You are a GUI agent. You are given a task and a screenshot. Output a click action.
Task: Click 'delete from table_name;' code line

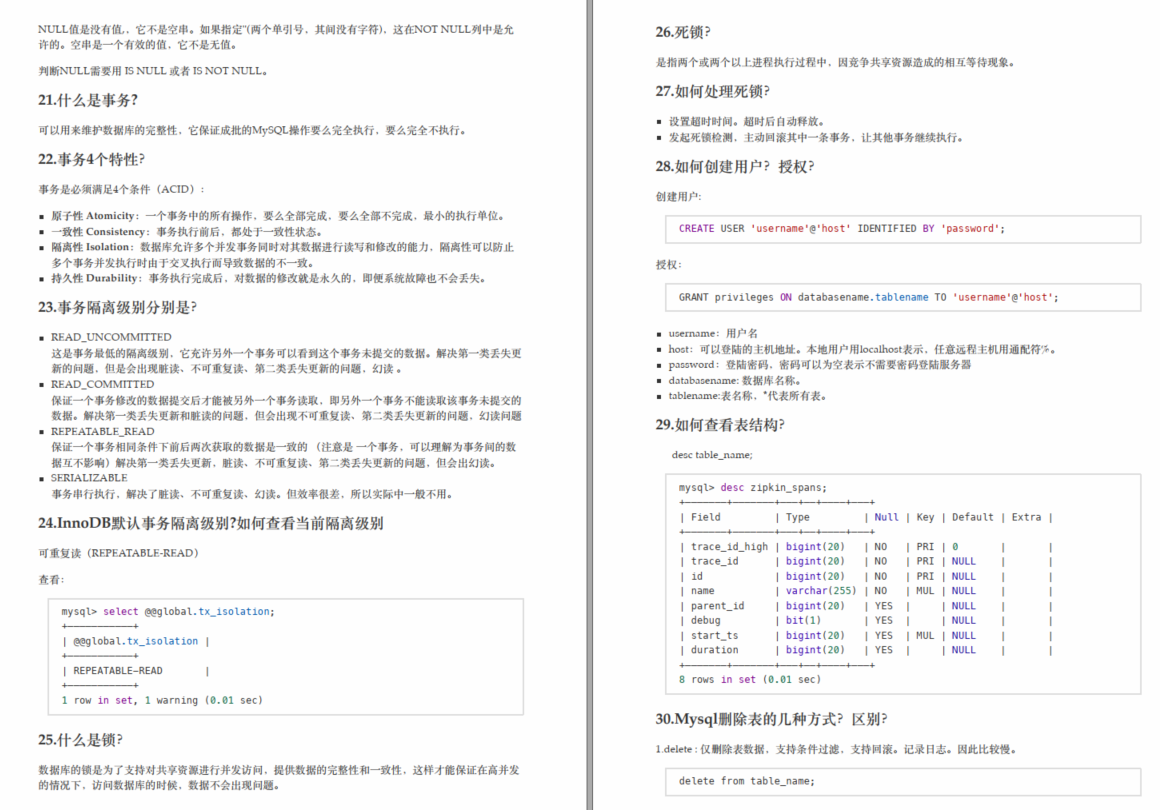click(x=746, y=781)
